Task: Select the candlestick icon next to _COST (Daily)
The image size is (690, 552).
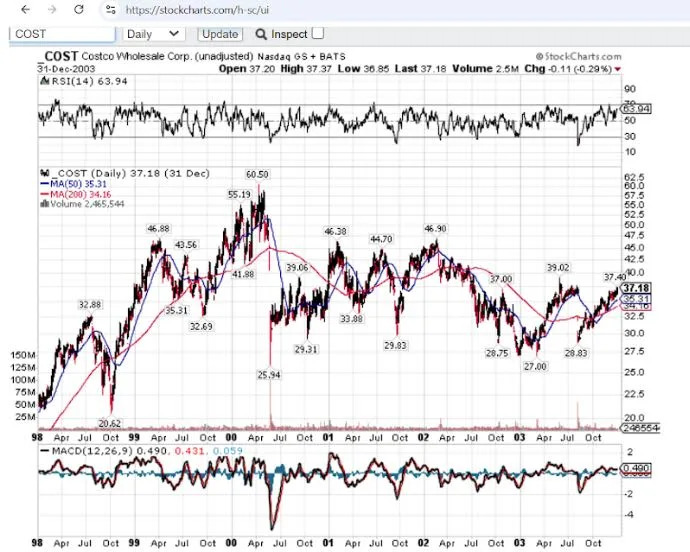Action: click(44, 173)
